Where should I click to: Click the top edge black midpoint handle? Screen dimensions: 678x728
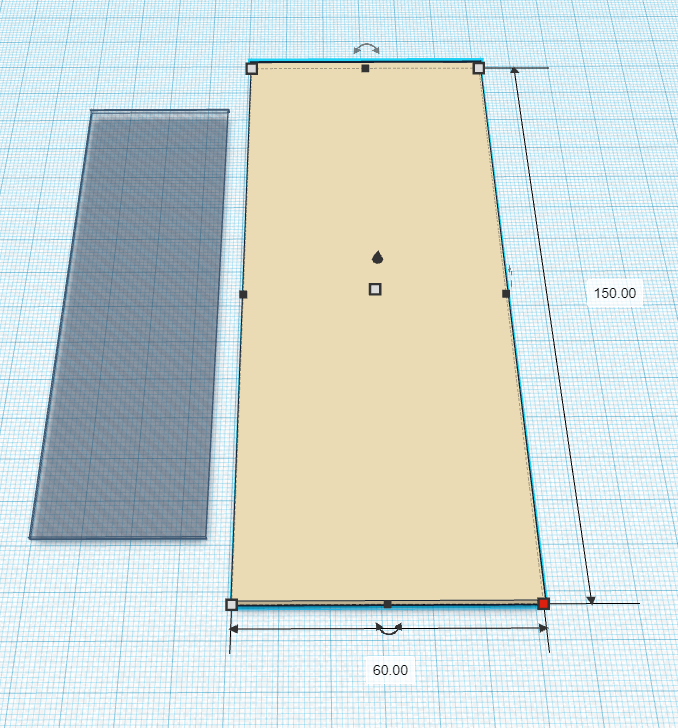click(365, 68)
